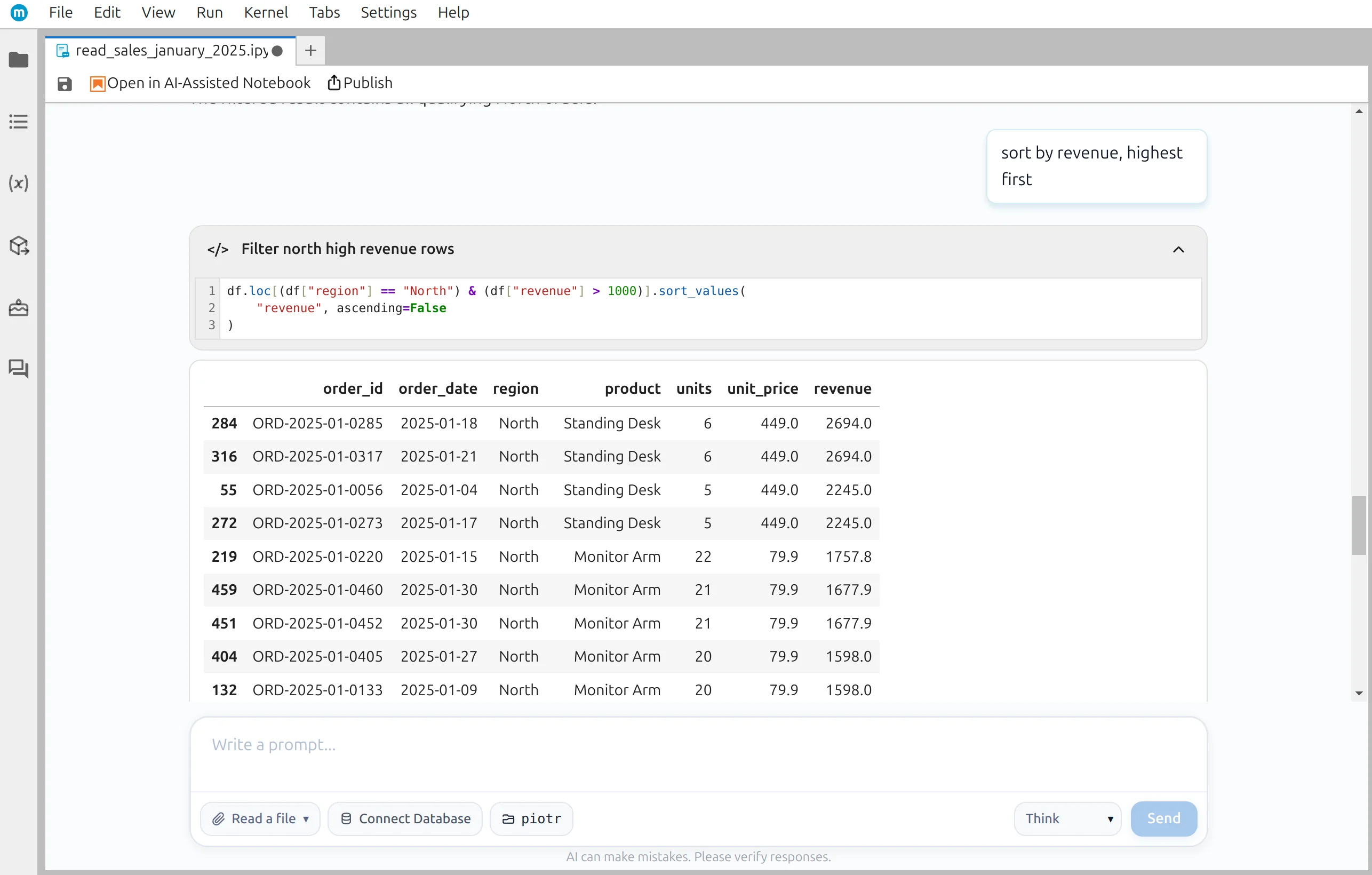
Task: Open a new launcher tab with plus
Action: (x=310, y=51)
